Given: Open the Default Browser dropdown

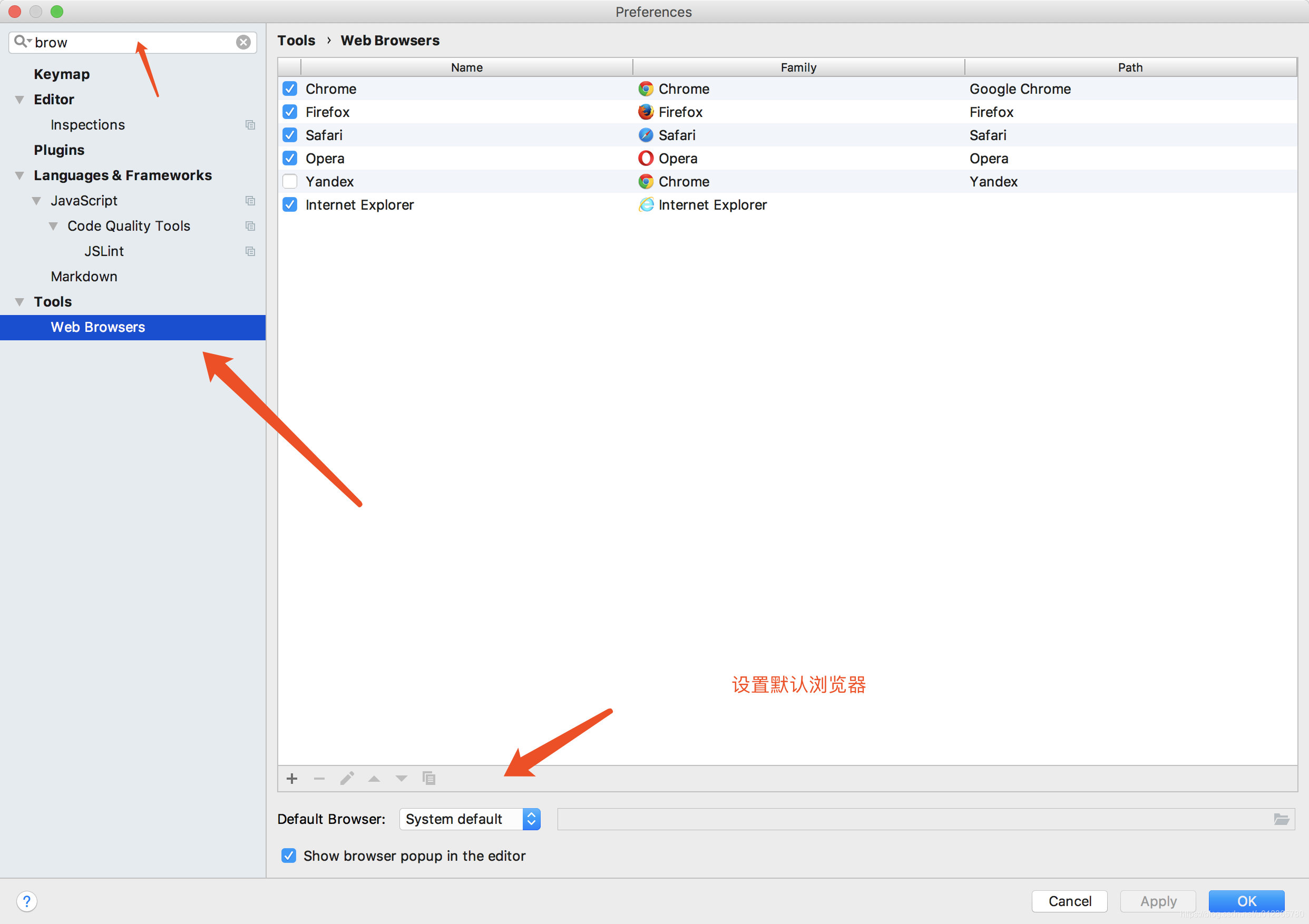Looking at the screenshot, I should tap(470, 819).
